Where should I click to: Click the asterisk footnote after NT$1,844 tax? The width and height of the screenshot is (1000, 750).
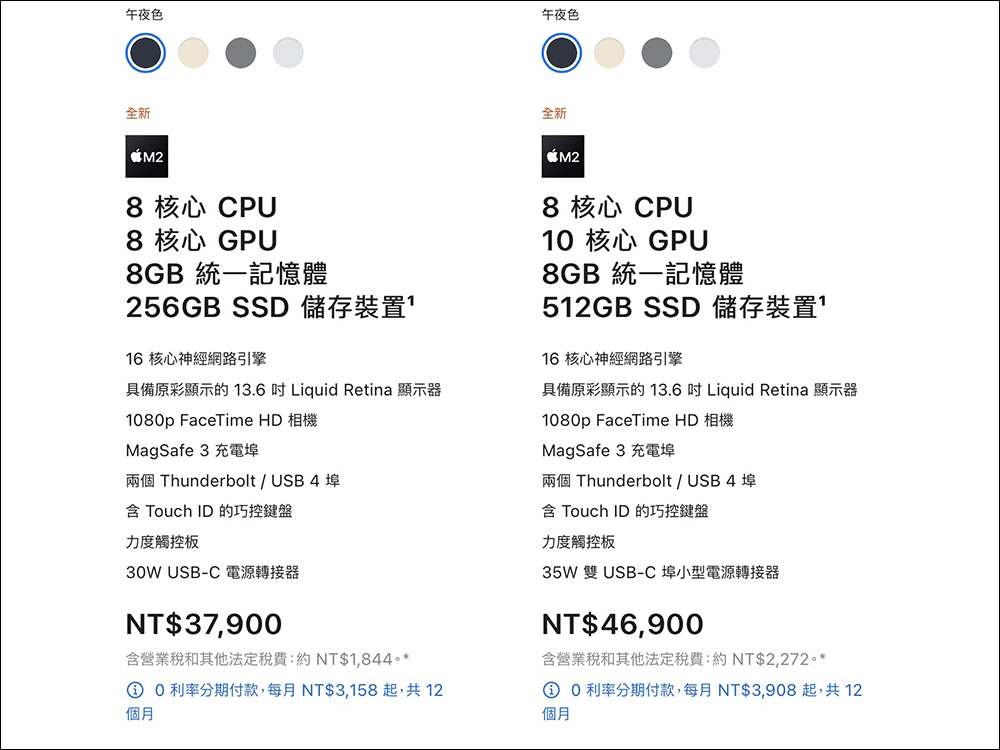click(x=406, y=658)
